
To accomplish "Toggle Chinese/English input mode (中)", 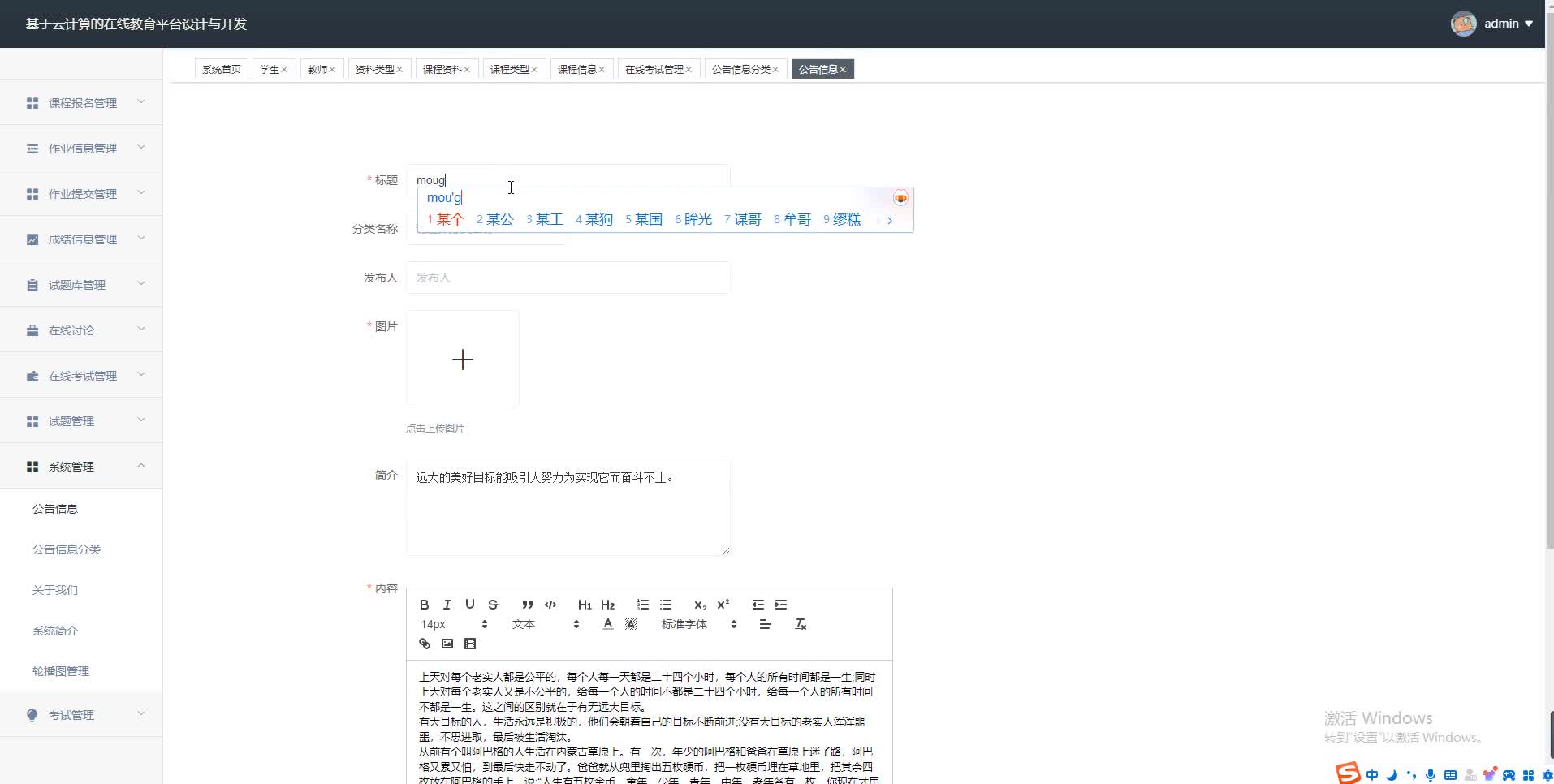I will point(1372,775).
